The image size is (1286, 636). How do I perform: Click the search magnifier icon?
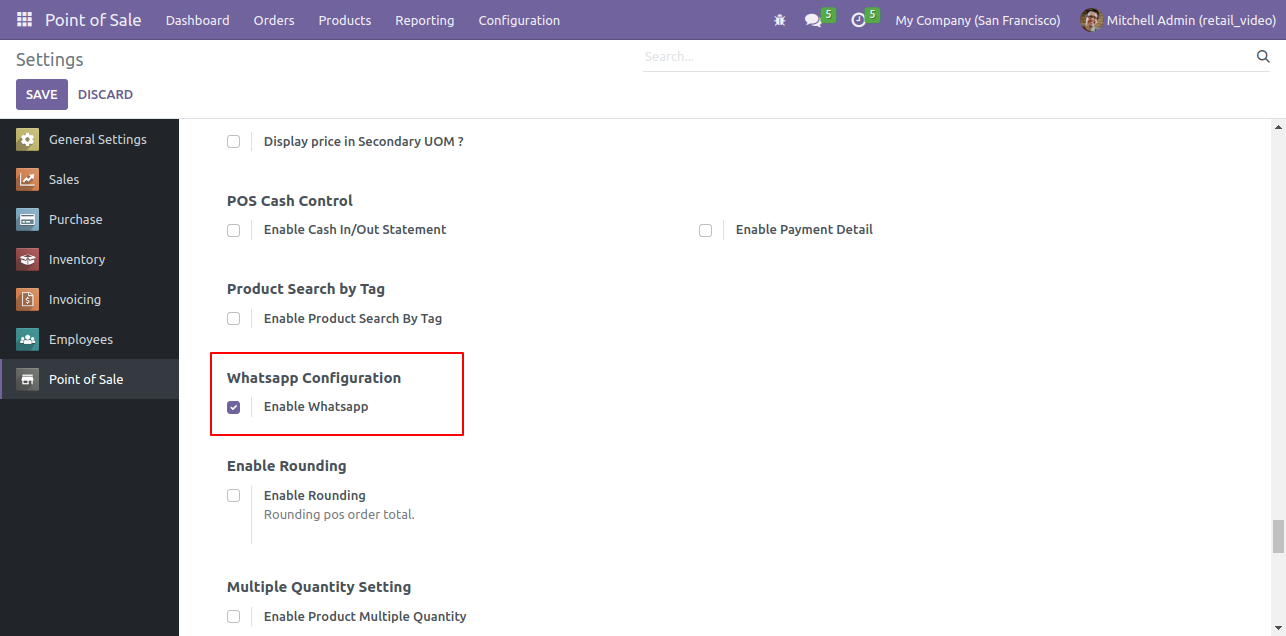[x=1263, y=57]
